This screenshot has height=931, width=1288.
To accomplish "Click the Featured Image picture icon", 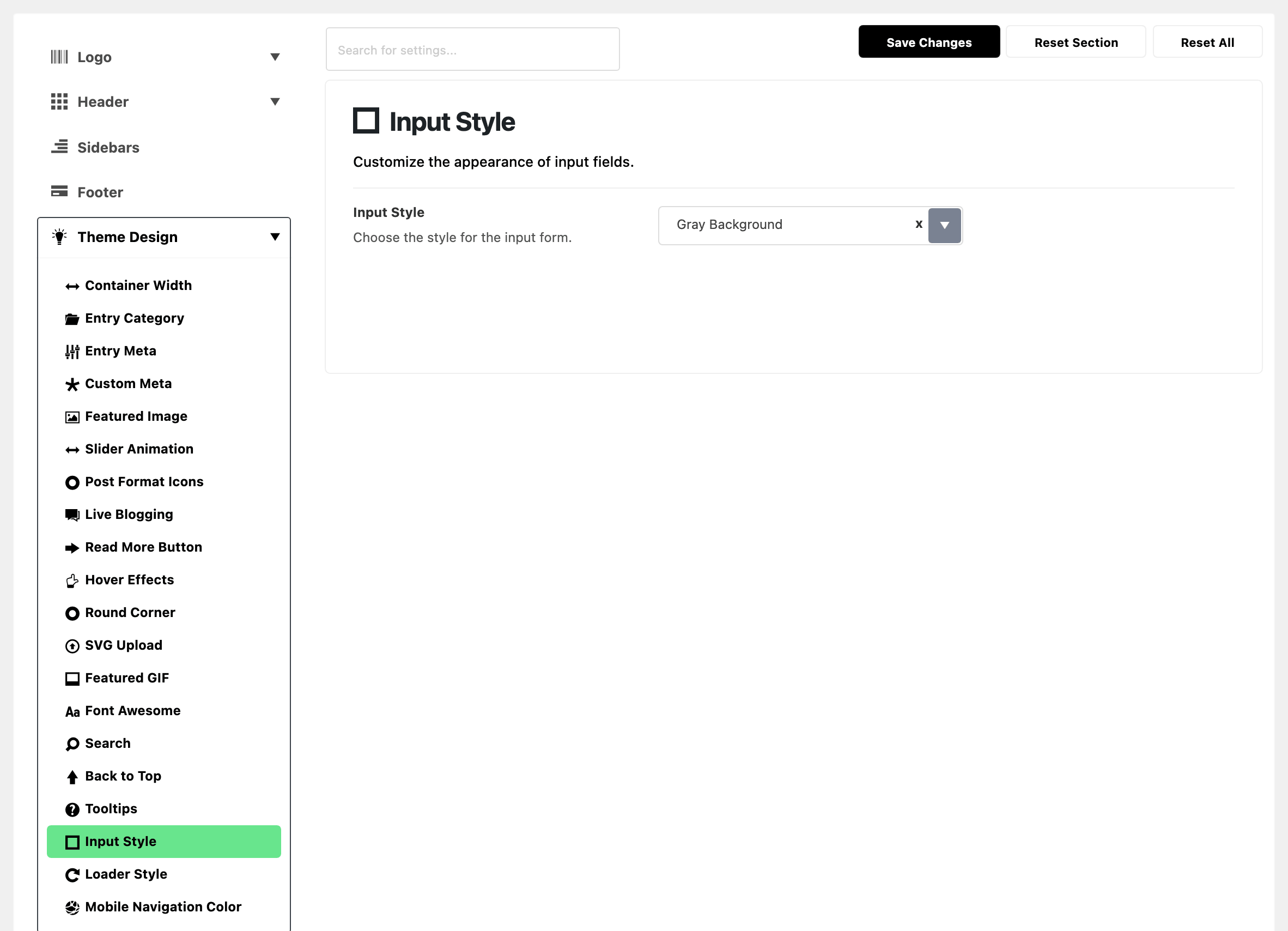I will 72,418.
